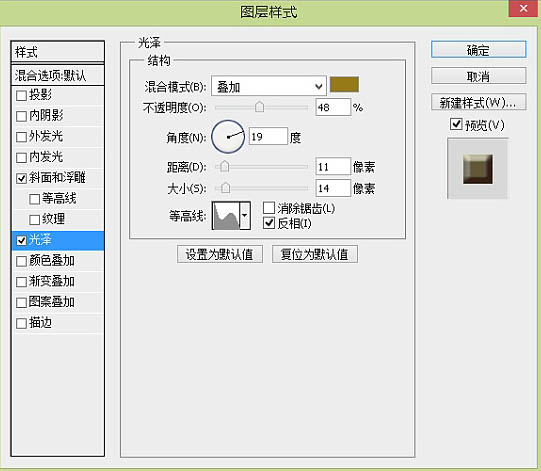Click the 复位为默认值 button
This screenshot has height=471, width=541.
tap(315, 254)
